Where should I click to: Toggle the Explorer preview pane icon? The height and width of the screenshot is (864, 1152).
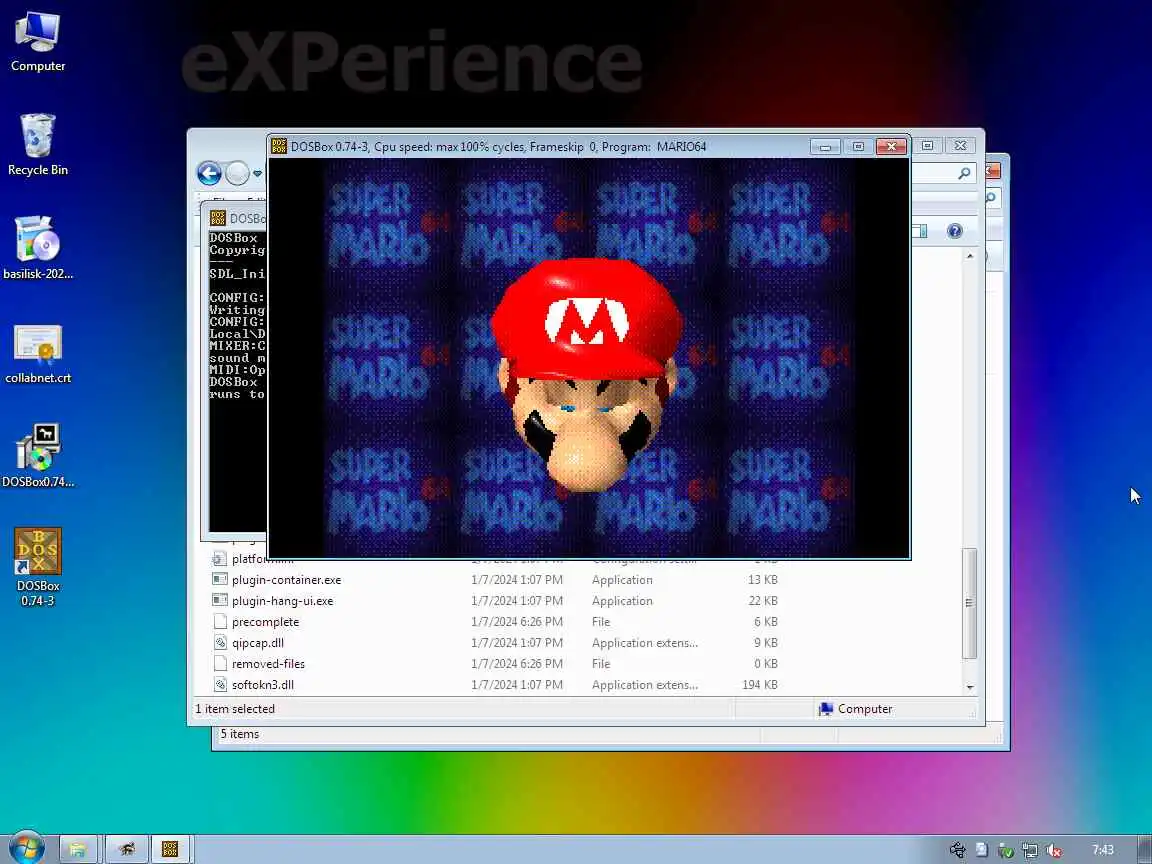[x=919, y=231]
